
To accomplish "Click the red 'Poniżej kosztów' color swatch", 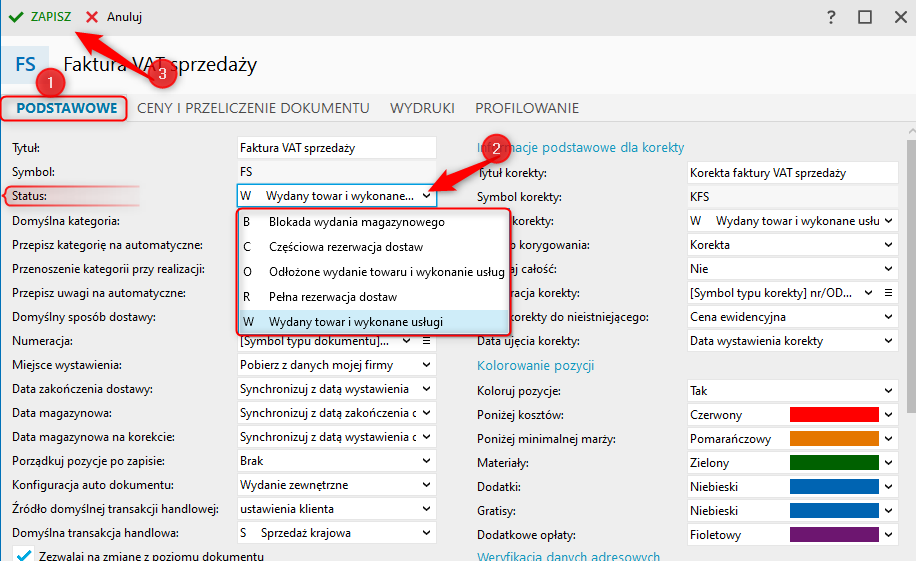I will (833, 415).
